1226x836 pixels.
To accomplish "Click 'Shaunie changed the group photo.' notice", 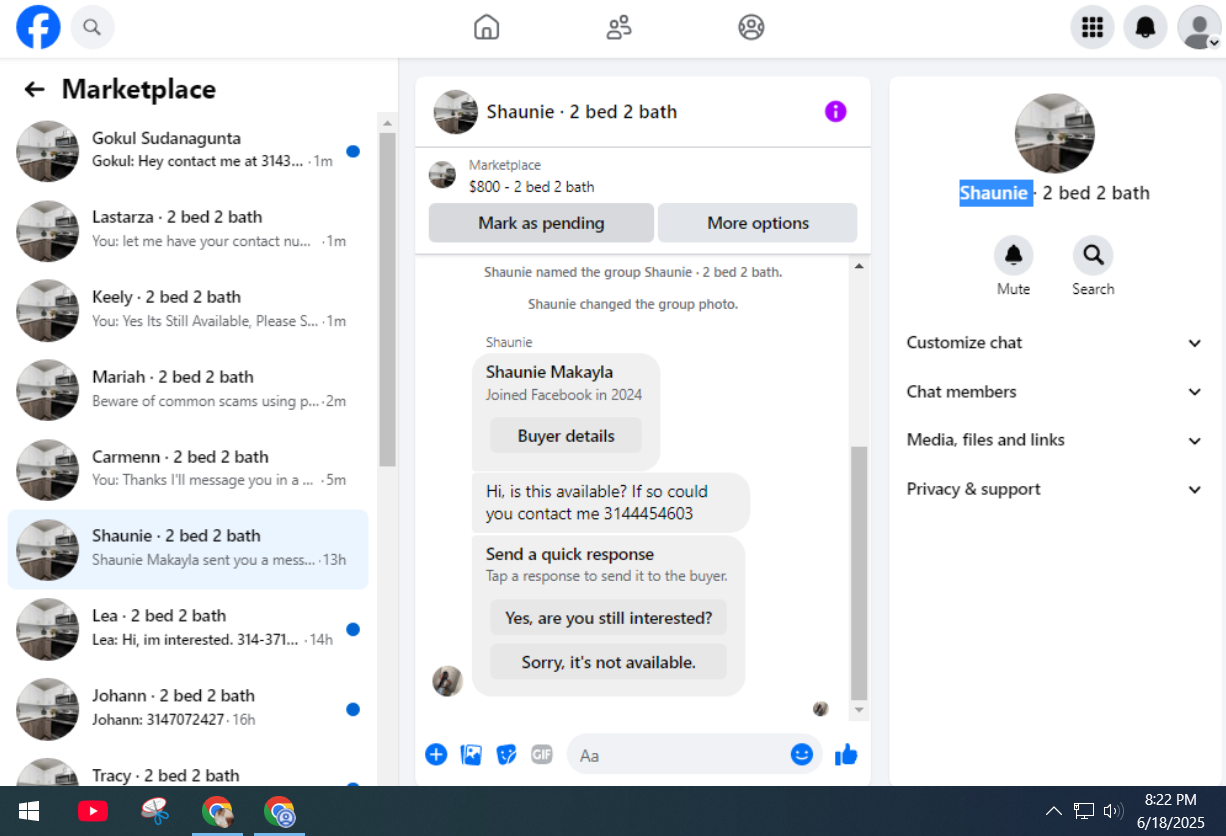I will (633, 304).
